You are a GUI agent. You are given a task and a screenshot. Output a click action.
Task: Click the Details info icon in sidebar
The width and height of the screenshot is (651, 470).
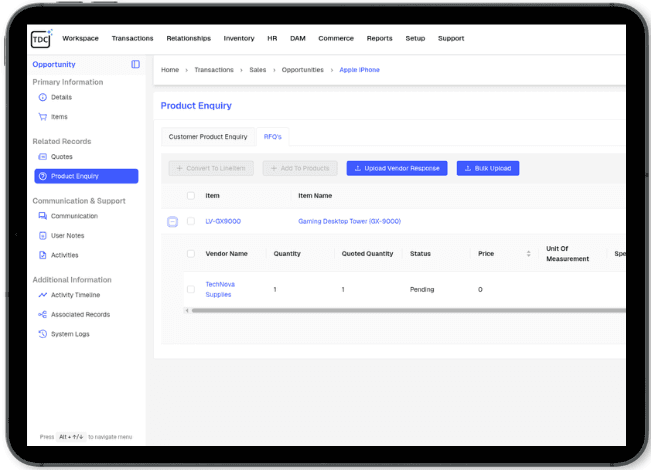[42, 97]
